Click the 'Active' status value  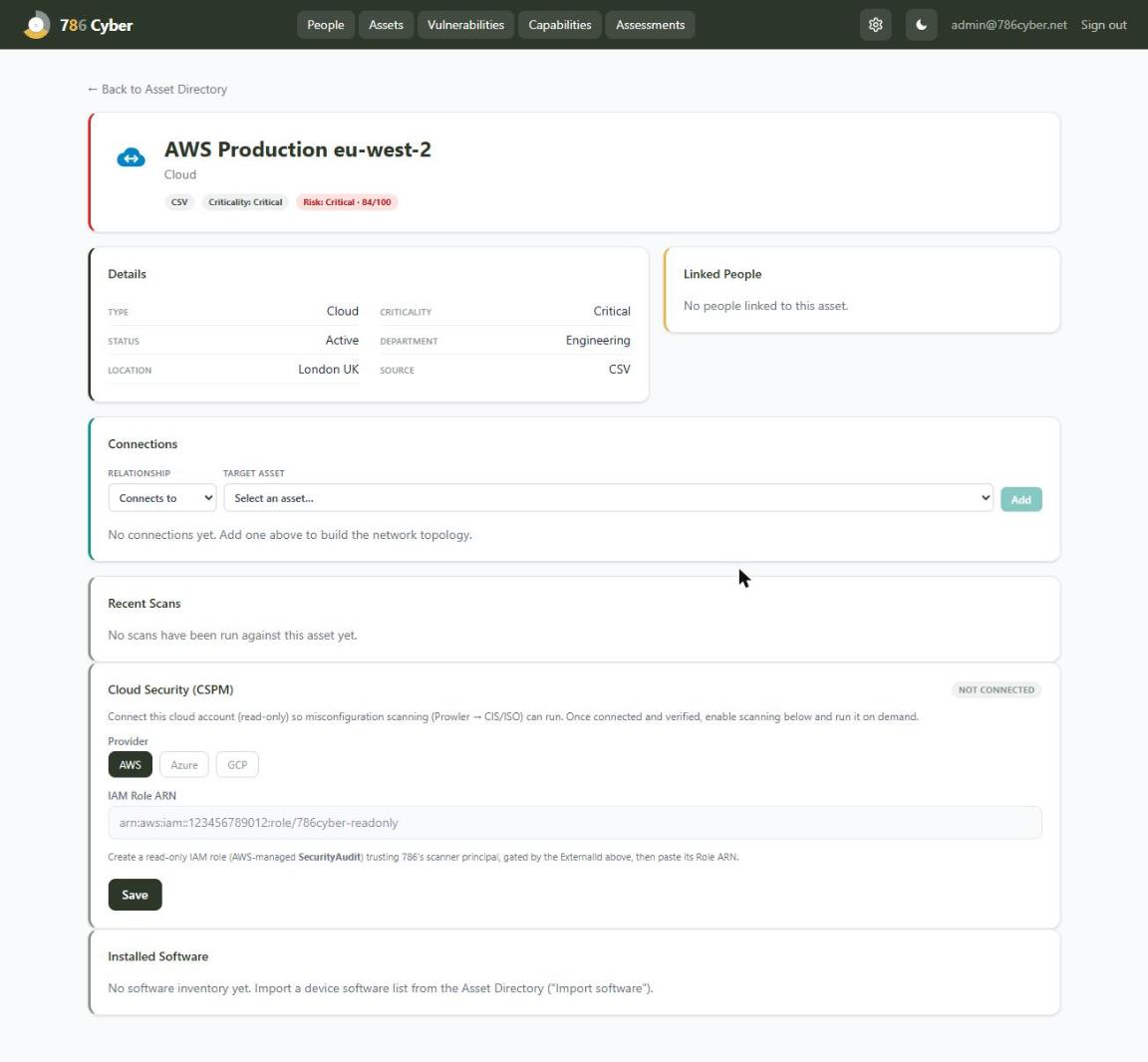point(342,341)
